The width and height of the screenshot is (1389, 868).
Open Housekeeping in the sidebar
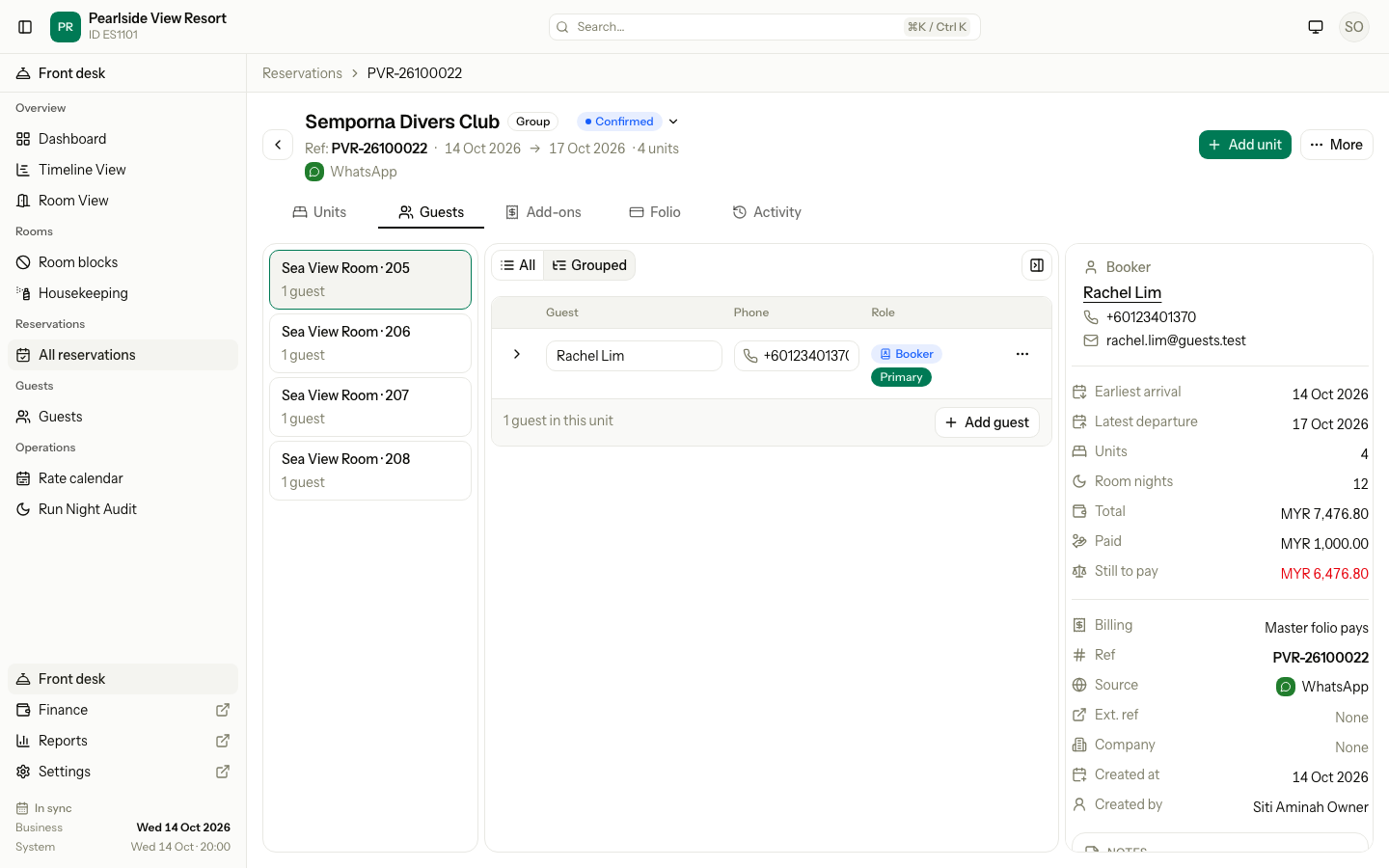123,293
